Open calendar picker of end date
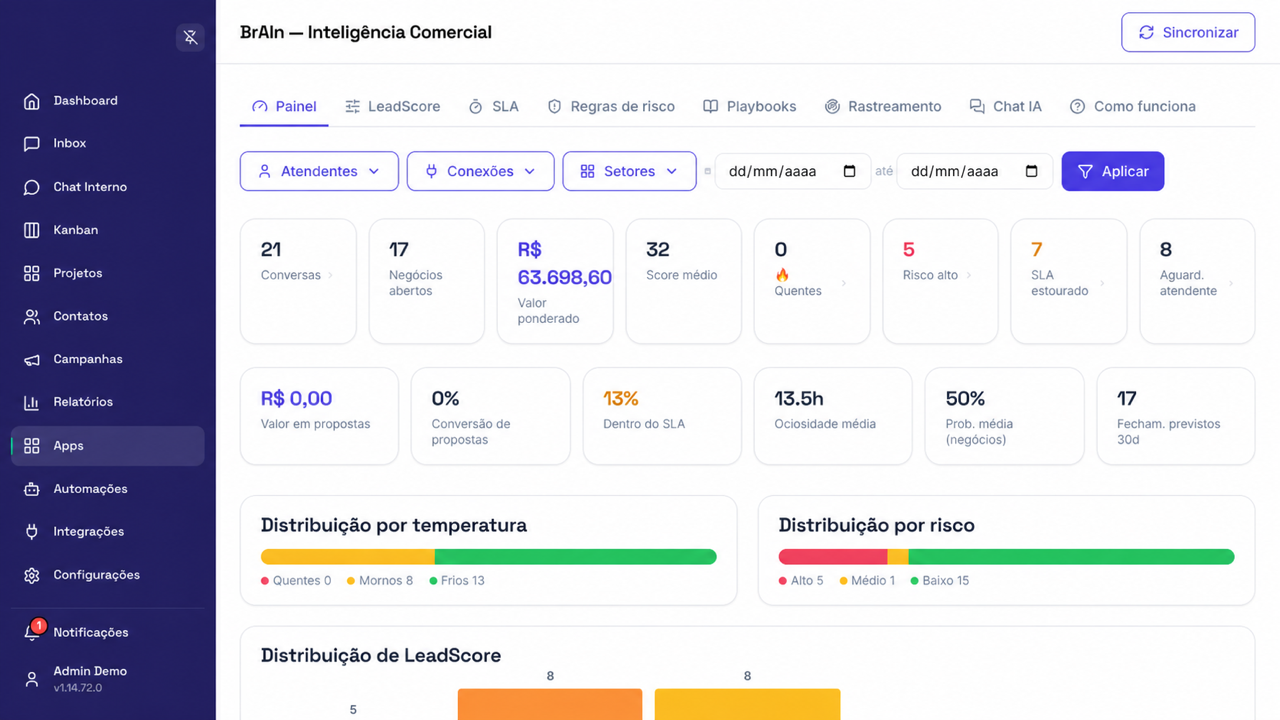Viewport: 1280px width, 720px height. (x=1032, y=171)
